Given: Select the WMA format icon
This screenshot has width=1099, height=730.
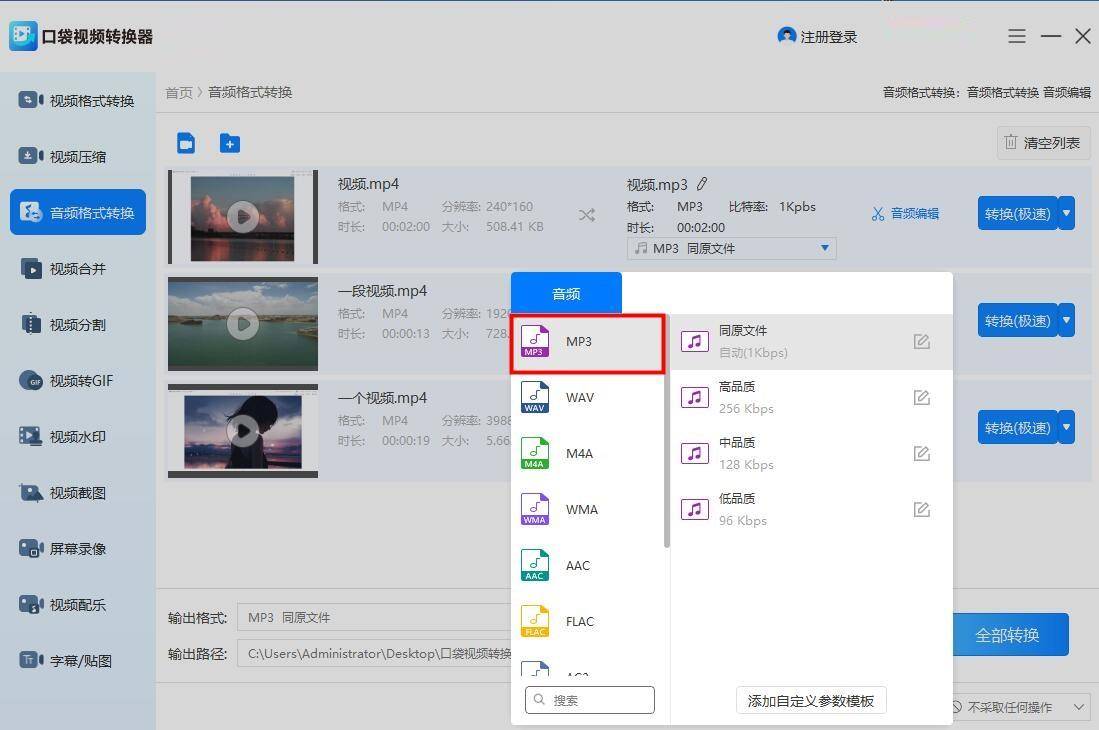Looking at the screenshot, I should pyautogui.click(x=534, y=509).
